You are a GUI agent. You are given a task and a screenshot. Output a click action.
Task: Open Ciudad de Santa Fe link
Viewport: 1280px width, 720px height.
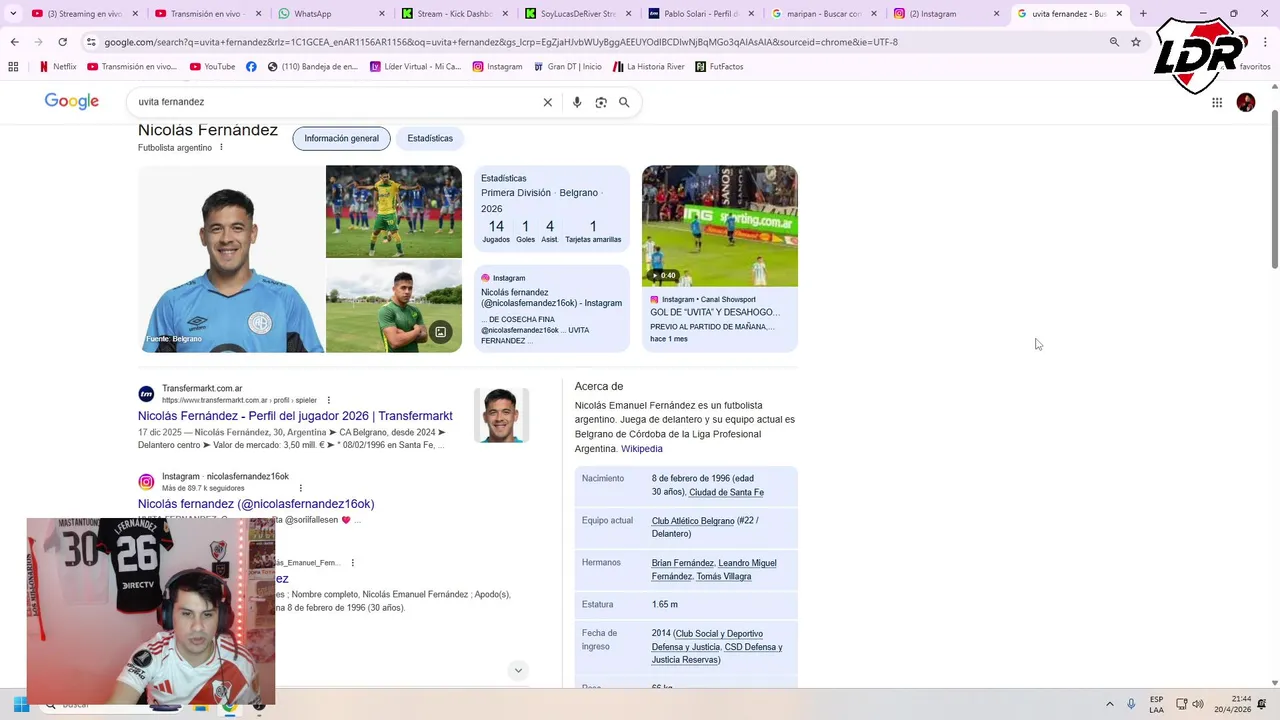pyautogui.click(x=726, y=492)
